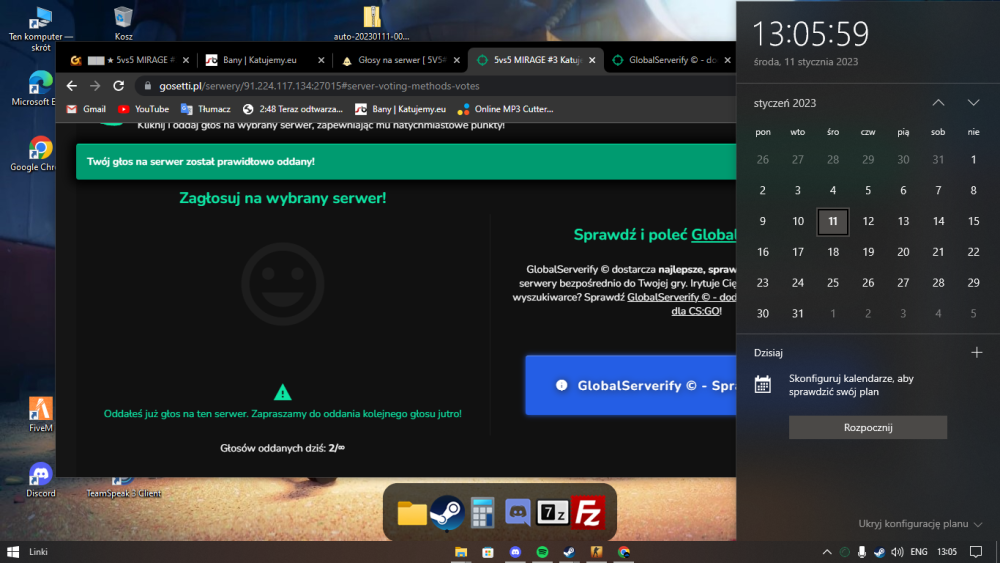The image size is (1000, 563).
Task: Click the Steam system tray icon
Action: (879, 552)
